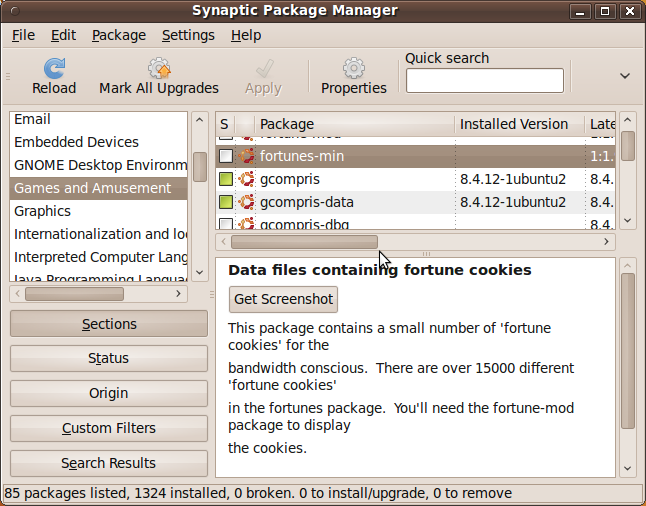Click the pane divider handle above description
This screenshot has width=646, height=506.
point(426,254)
